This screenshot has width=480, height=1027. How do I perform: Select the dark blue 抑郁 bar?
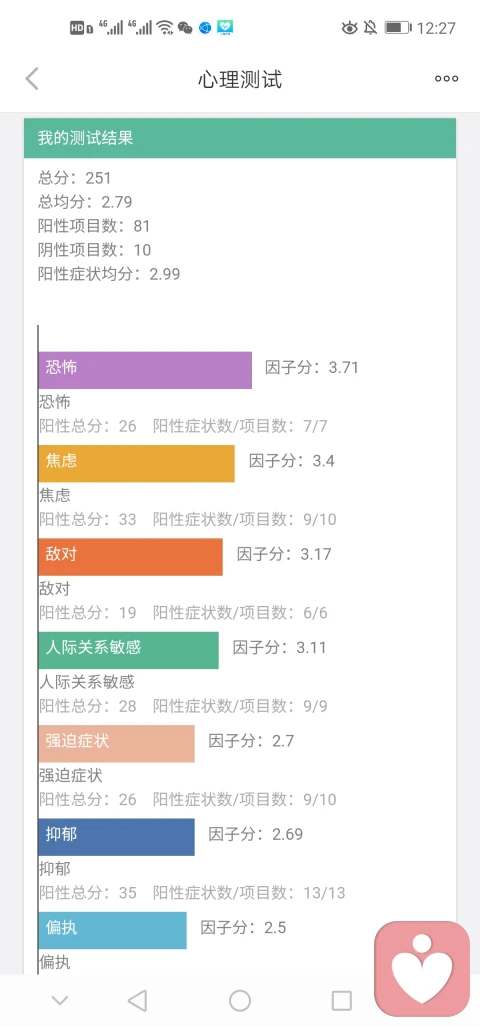[x=116, y=837]
